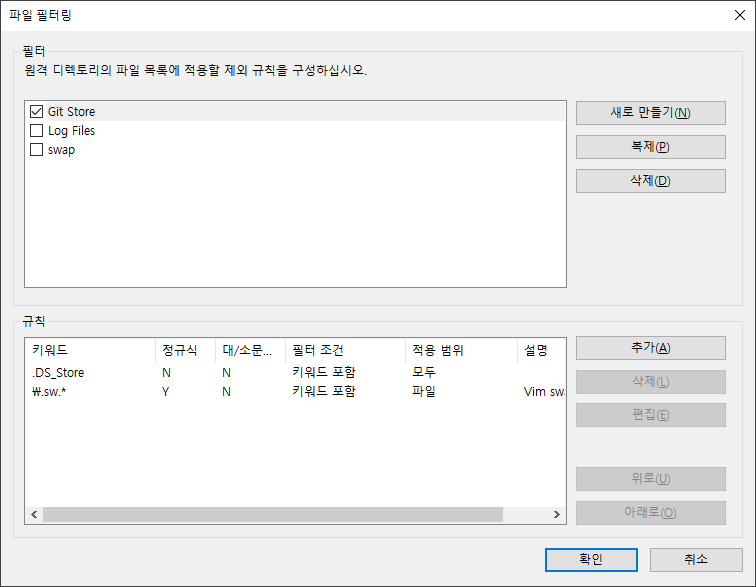Sort by the 필터 조건 column header
The image size is (756, 587).
pyautogui.click(x=345, y=350)
